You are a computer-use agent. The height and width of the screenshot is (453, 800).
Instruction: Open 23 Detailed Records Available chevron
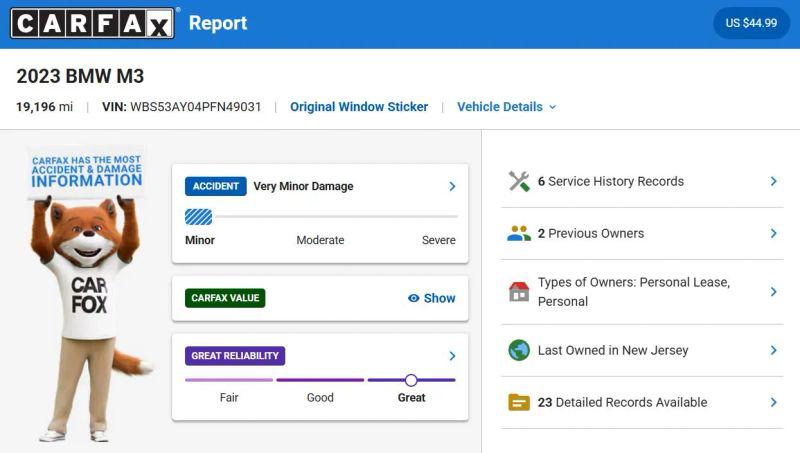tap(773, 402)
